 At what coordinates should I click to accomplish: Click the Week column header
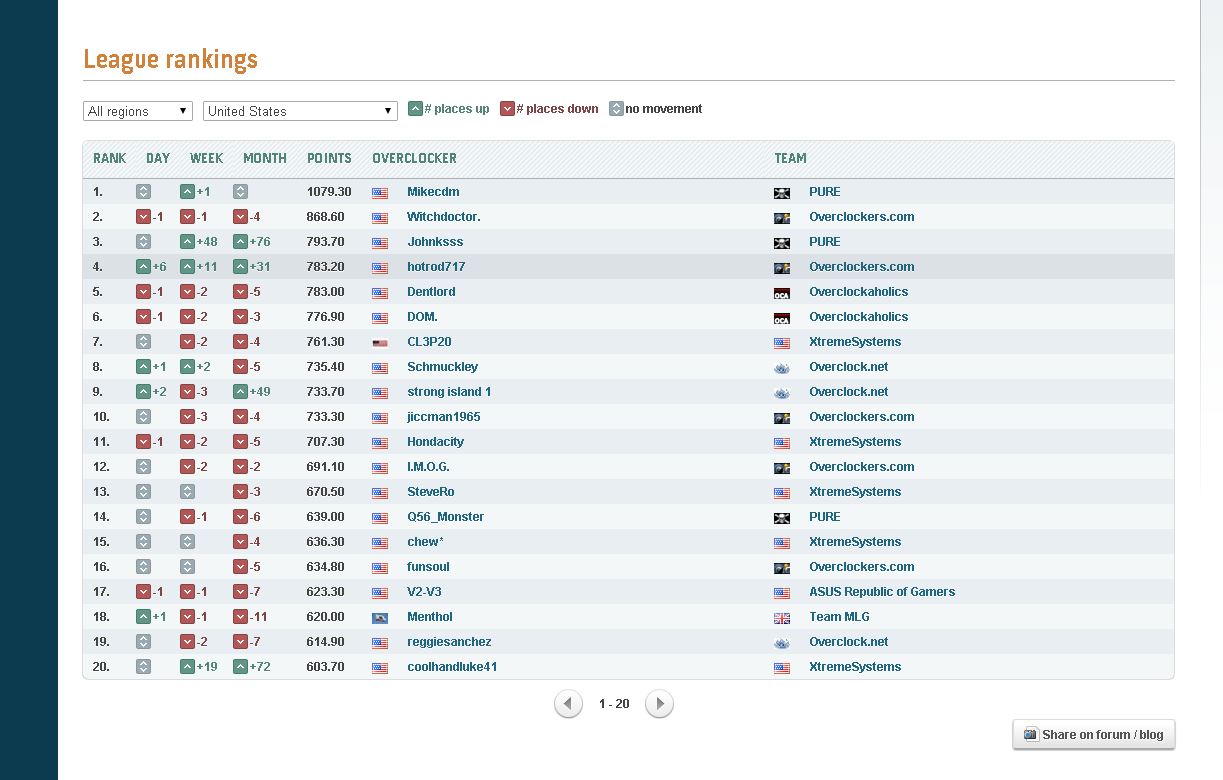pos(206,158)
